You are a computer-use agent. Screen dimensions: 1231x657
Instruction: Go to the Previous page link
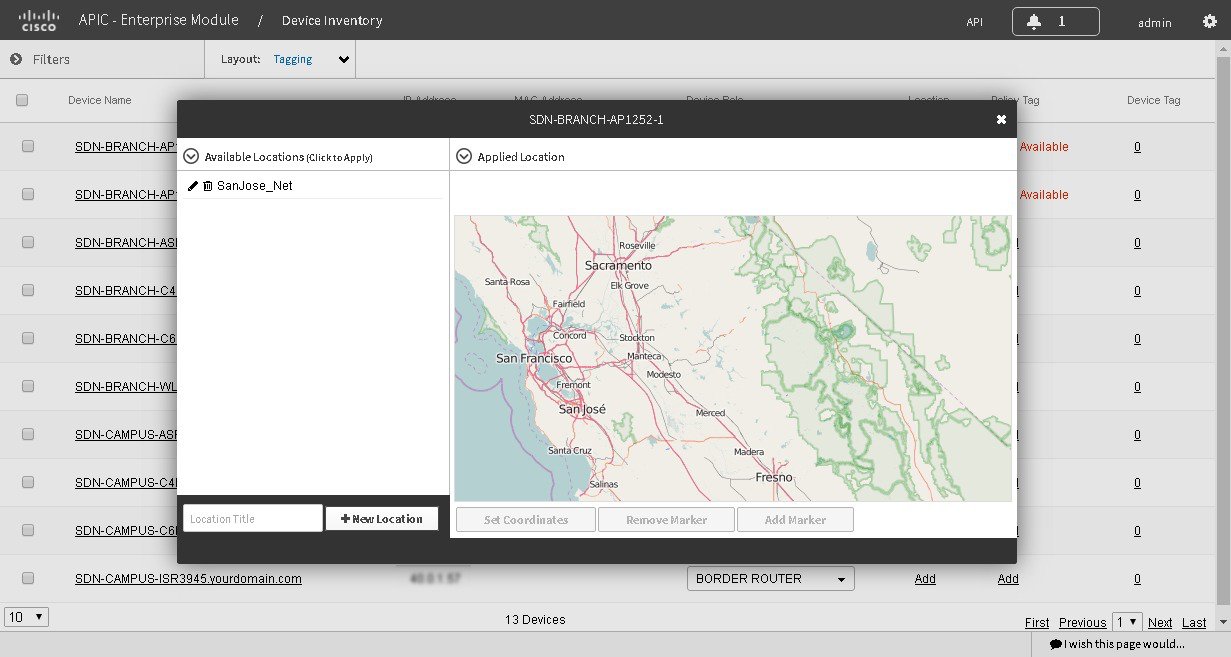click(1082, 622)
